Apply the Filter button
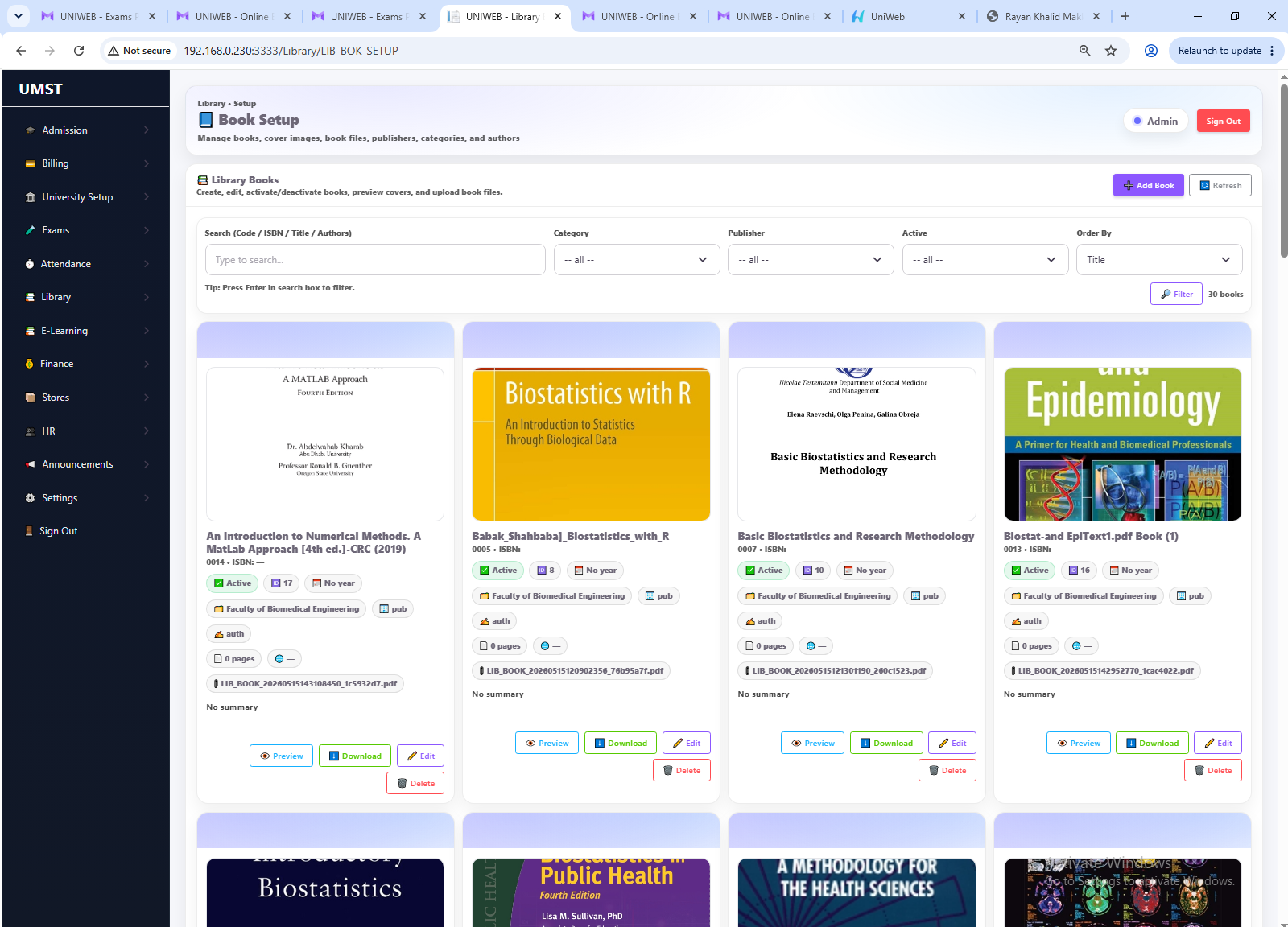The height and width of the screenshot is (927, 1288). point(1177,294)
